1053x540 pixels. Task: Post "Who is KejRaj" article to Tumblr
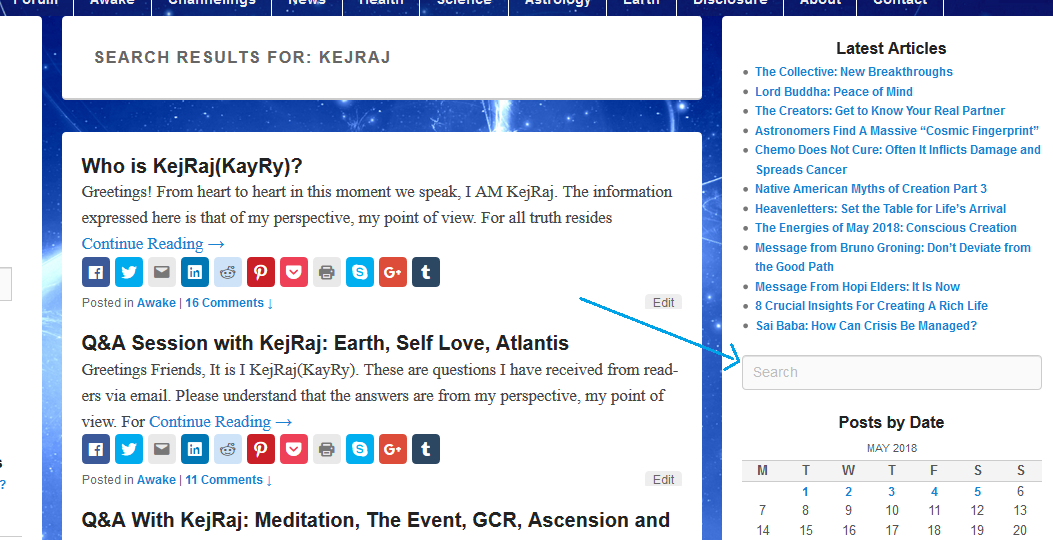426,272
